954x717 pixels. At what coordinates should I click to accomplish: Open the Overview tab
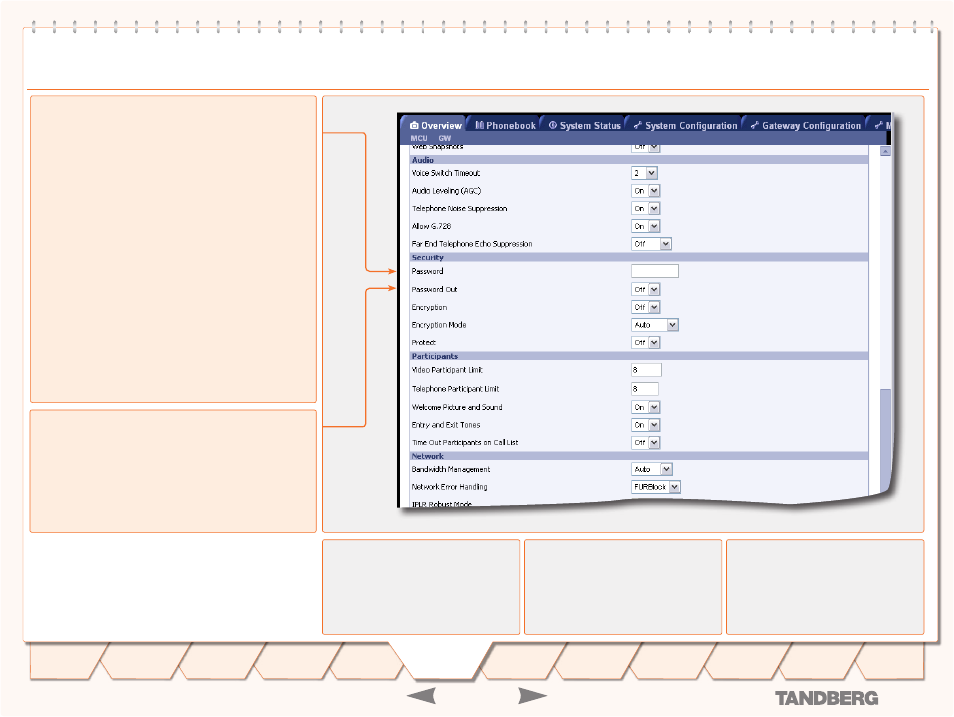(x=435, y=125)
